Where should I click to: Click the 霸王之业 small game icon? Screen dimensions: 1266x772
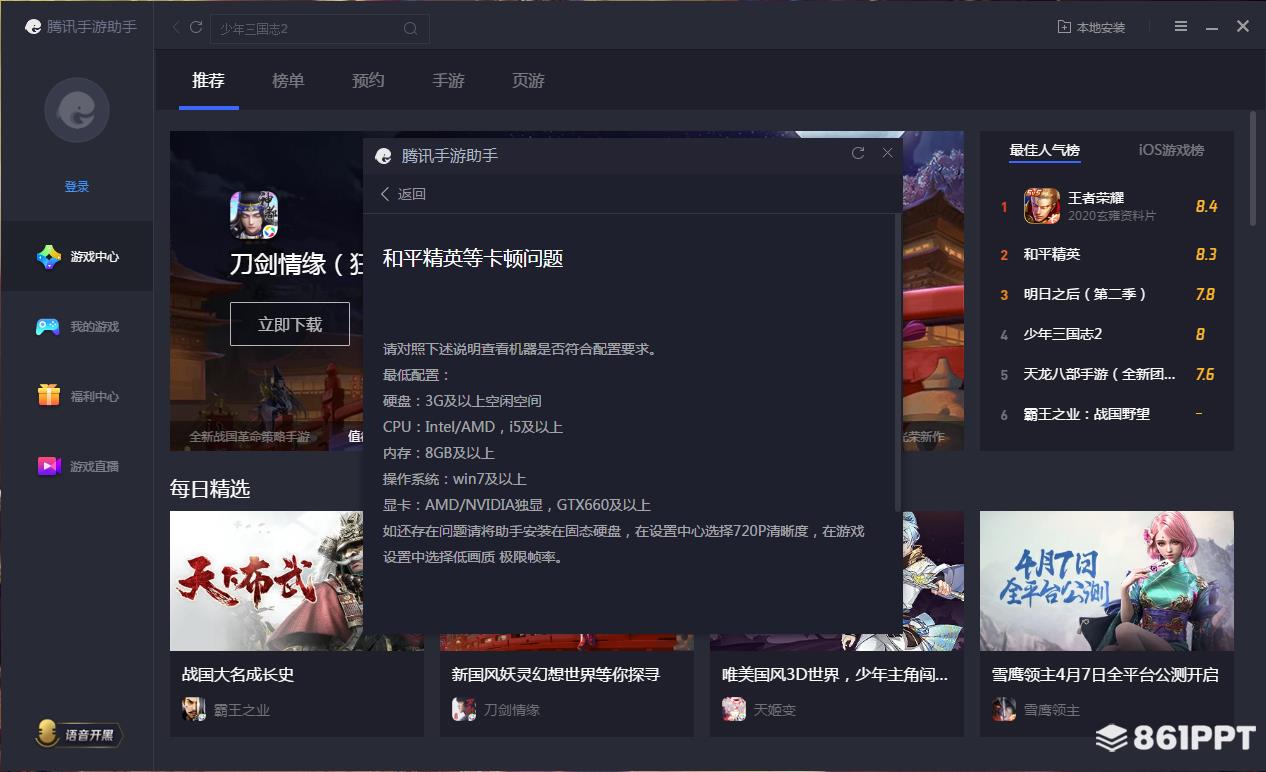click(194, 709)
